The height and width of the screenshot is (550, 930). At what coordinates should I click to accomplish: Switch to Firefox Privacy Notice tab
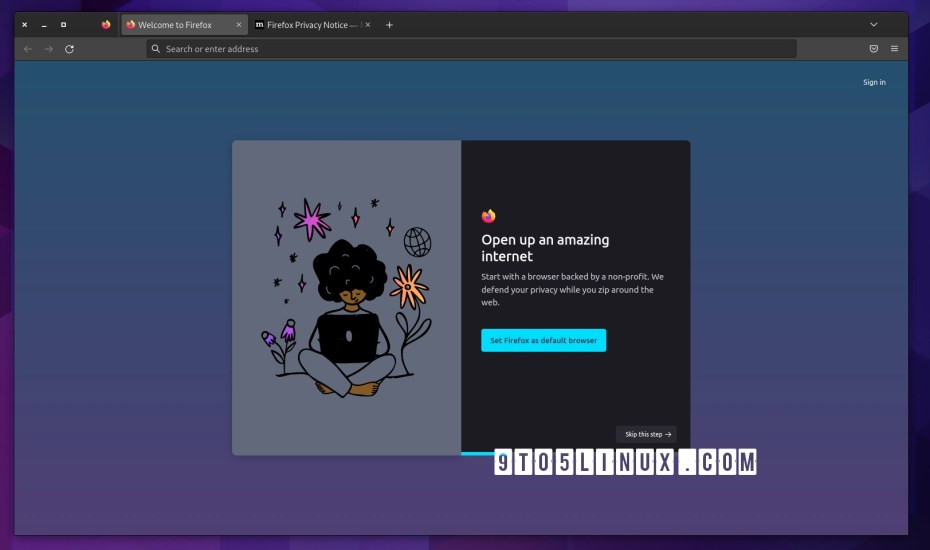313,25
